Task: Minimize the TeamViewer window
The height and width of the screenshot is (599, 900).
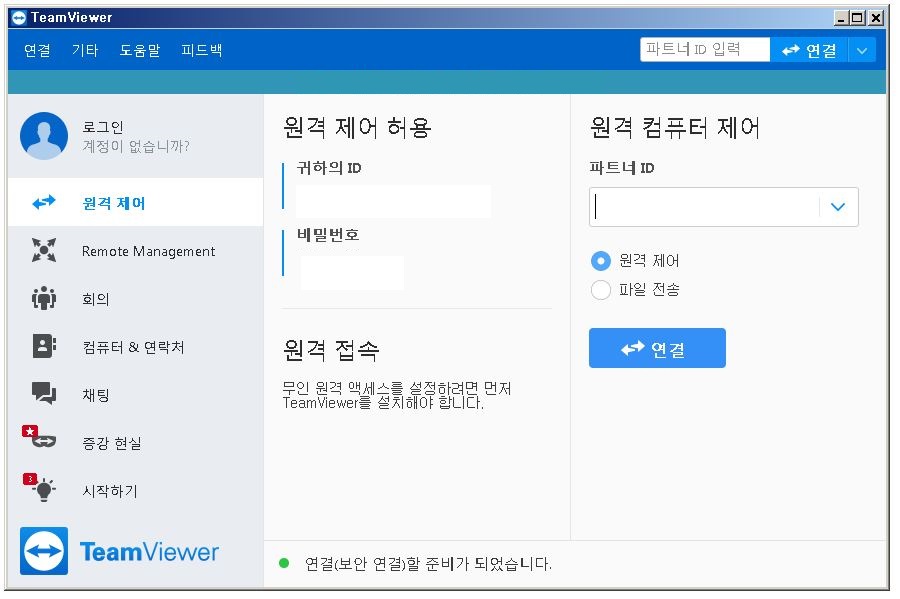Action: 841,18
